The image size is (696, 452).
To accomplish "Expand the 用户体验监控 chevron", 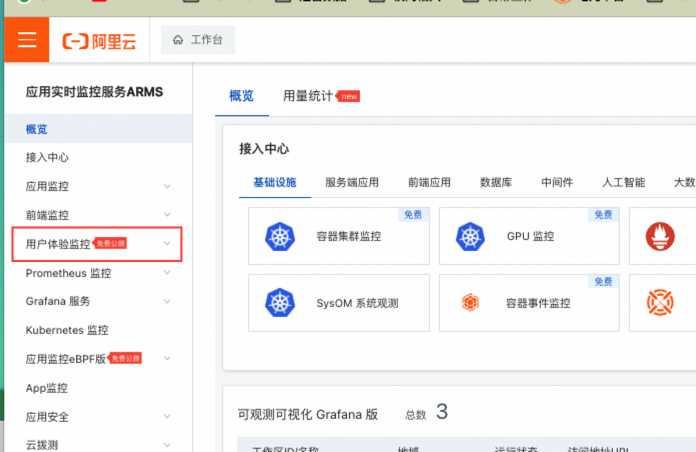I will [x=167, y=243].
